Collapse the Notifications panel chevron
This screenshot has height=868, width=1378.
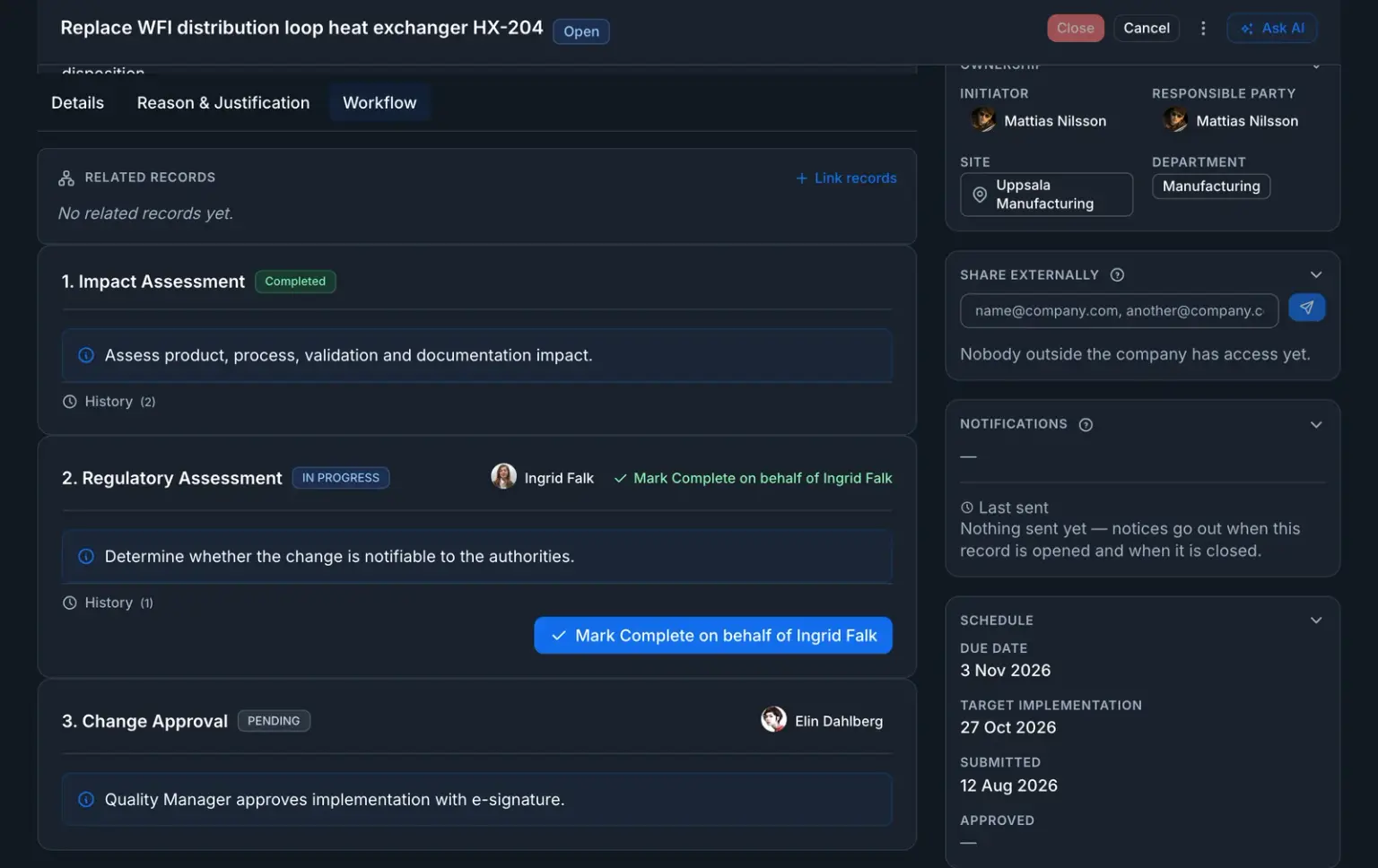point(1315,425)
